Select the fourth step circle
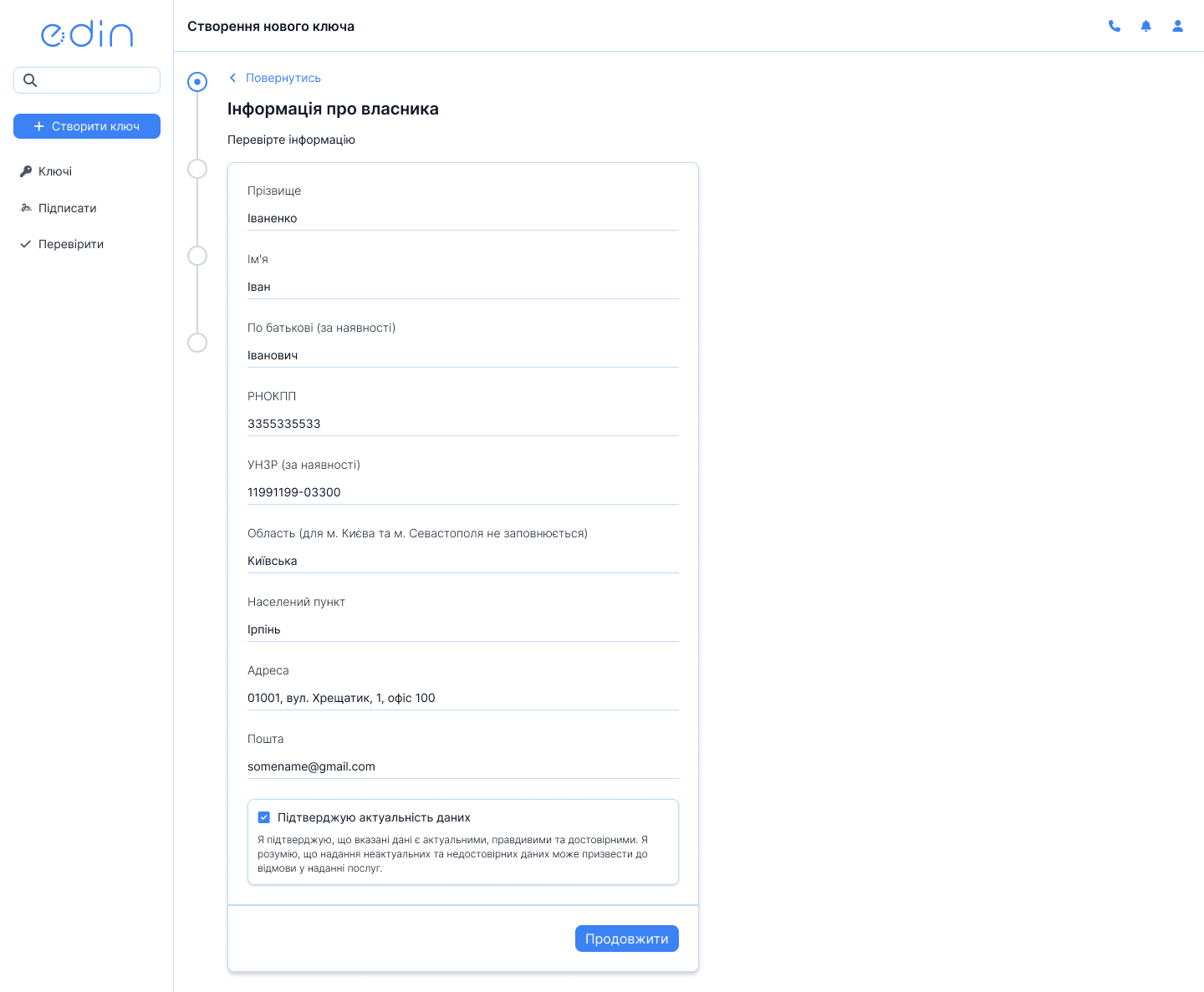The image size is (1204, 992). (197, 343)
